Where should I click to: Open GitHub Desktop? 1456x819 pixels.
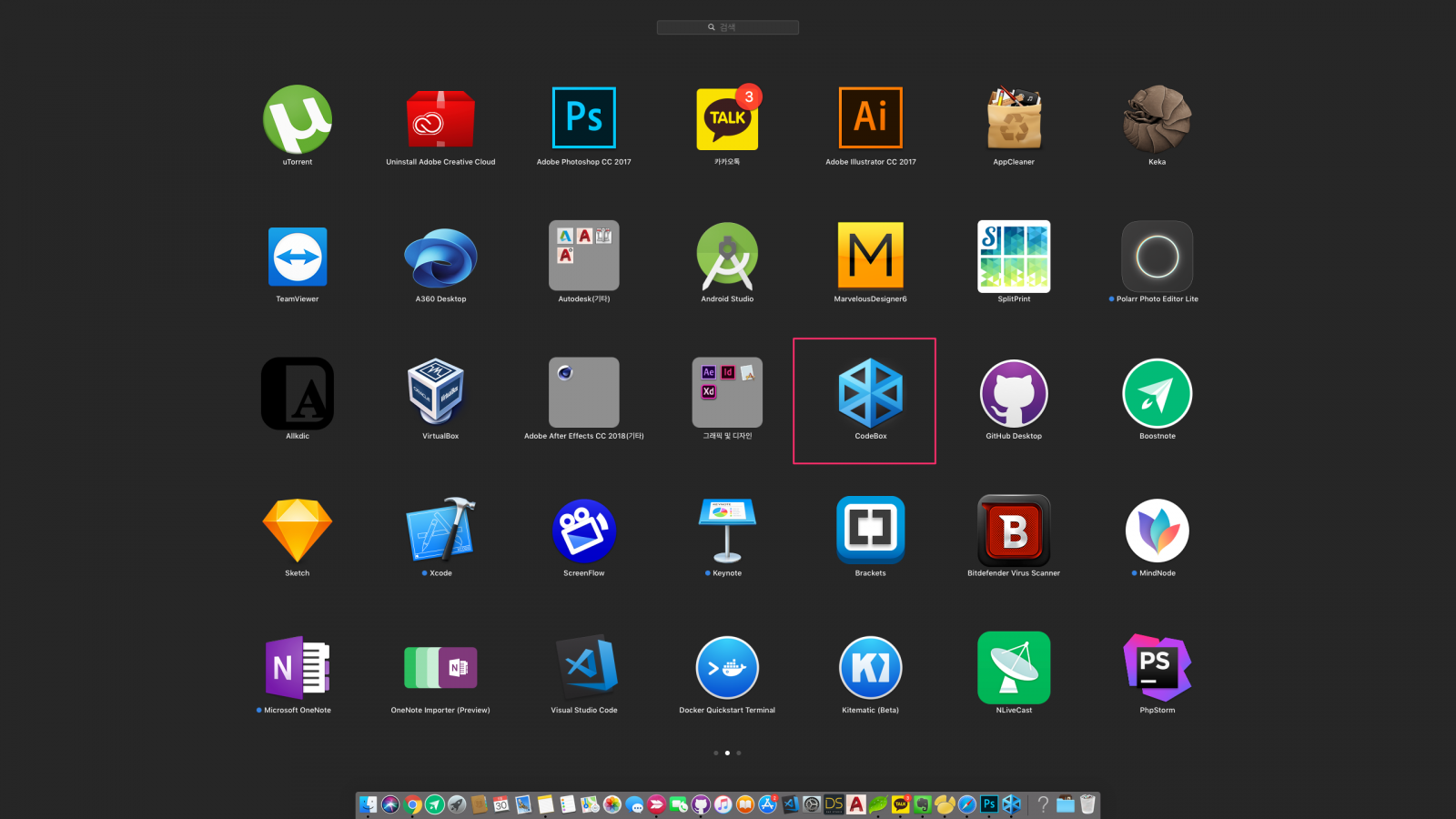click(1013, 394)
